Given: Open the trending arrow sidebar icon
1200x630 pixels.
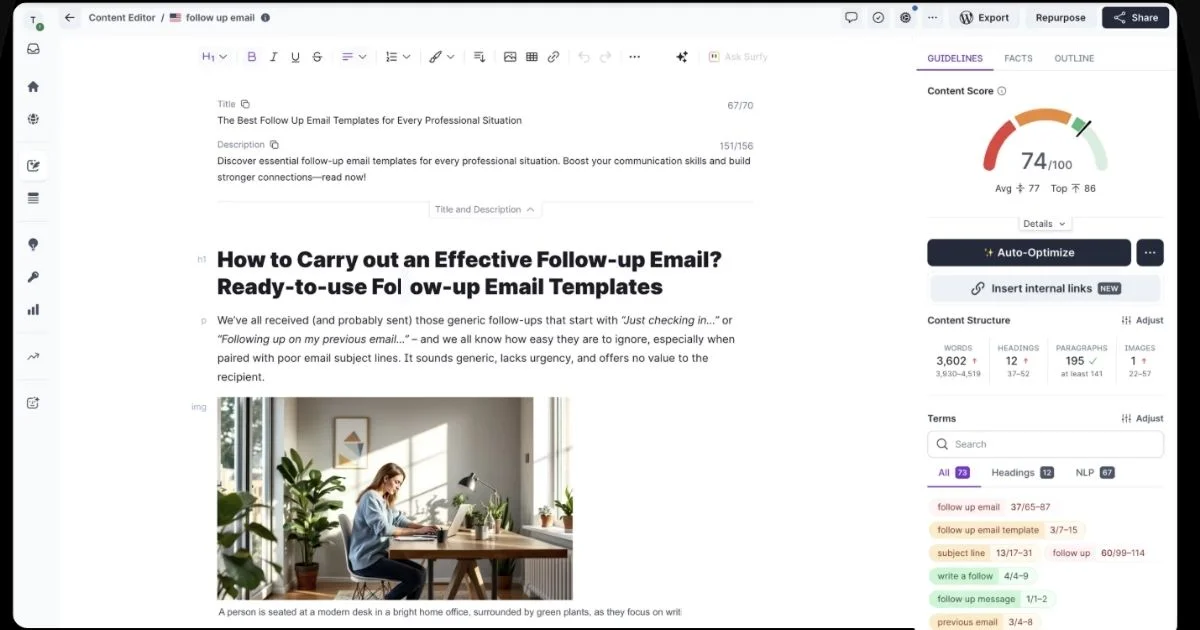Looking at the screenshot, I should pyautogui.click(x=33, y=356).
